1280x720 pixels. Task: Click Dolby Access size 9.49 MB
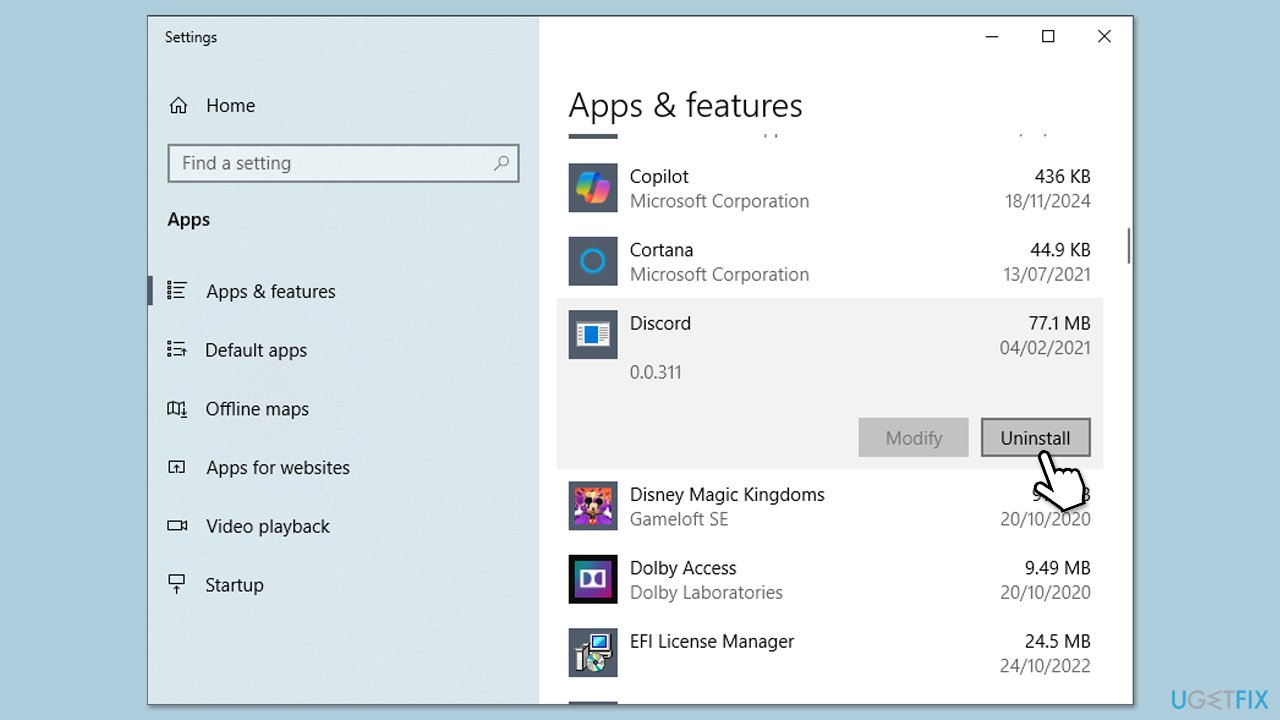pos(1058,568)
